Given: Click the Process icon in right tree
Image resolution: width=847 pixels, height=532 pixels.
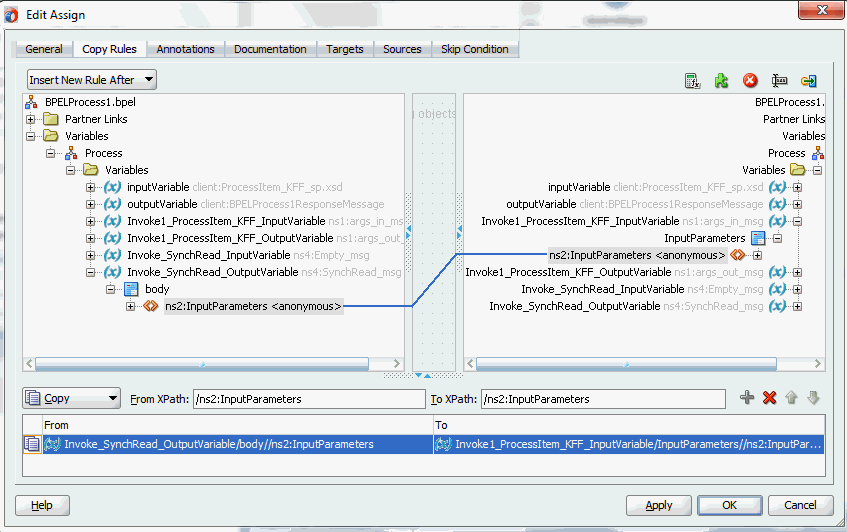Looking at the screenshot, I should [x=818, y=153].
